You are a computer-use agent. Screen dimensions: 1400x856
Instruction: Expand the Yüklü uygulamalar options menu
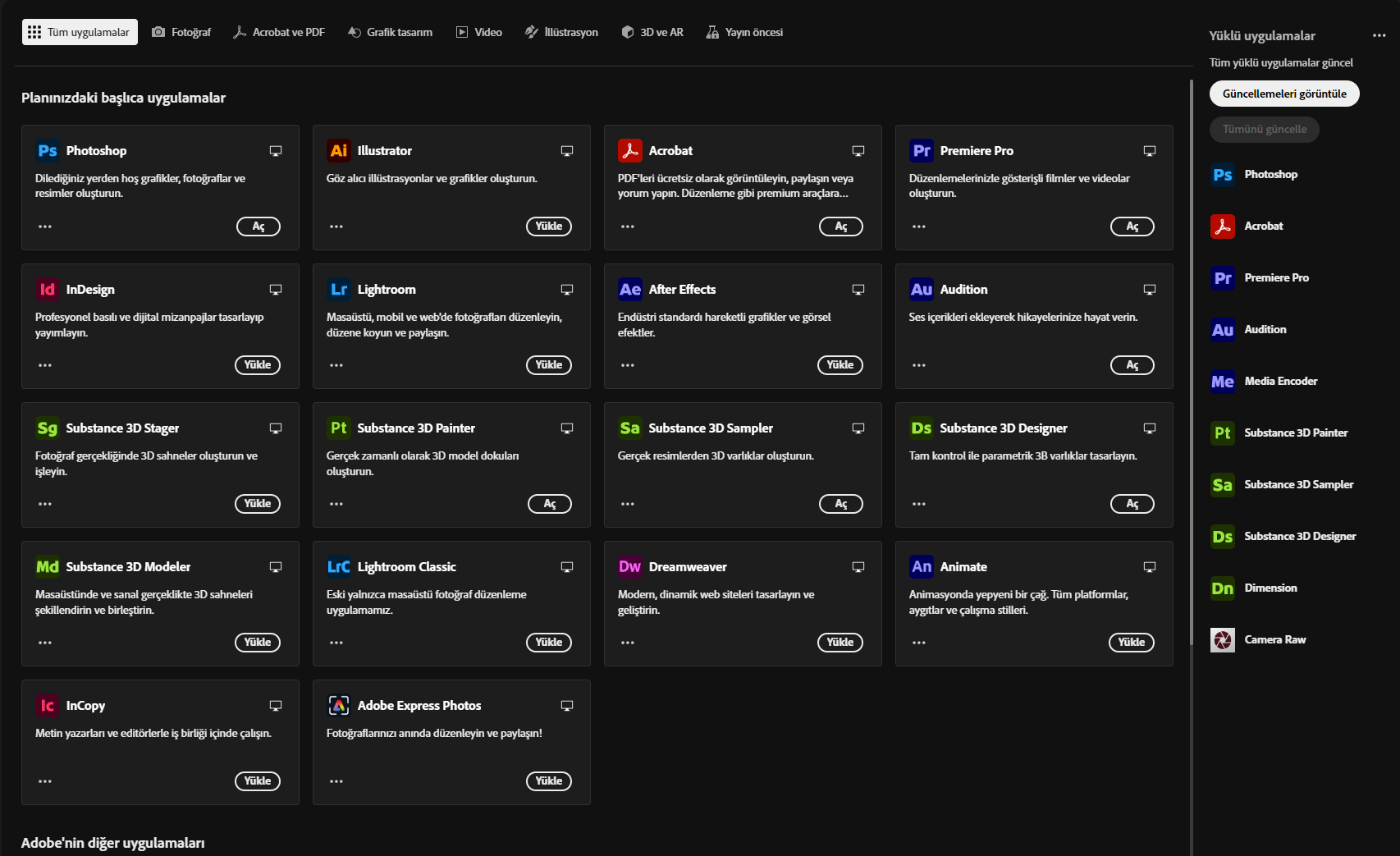1379,35
